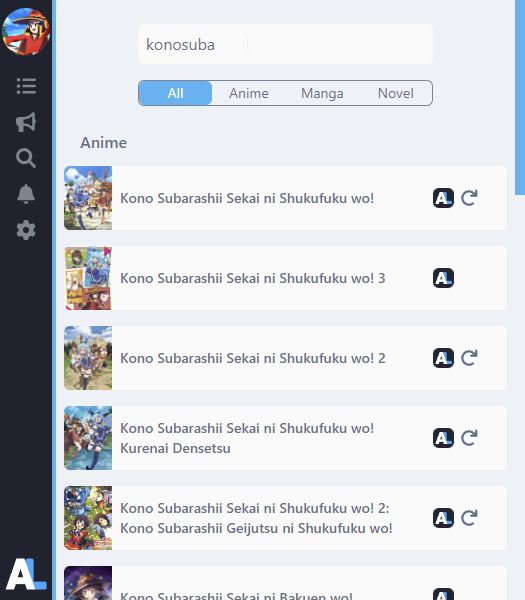Viewport: 525px width, 600px height.
Task: Select the search magnifier icon in sidebar
Action: tap(26, 158)
